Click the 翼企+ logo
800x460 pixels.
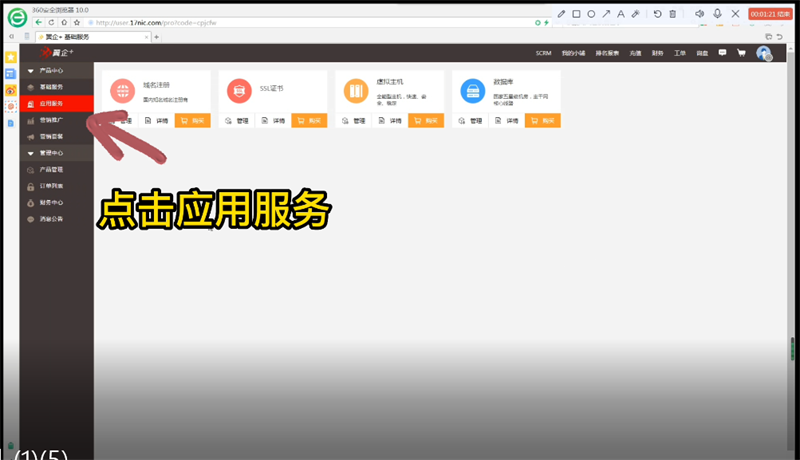point(57,53)
